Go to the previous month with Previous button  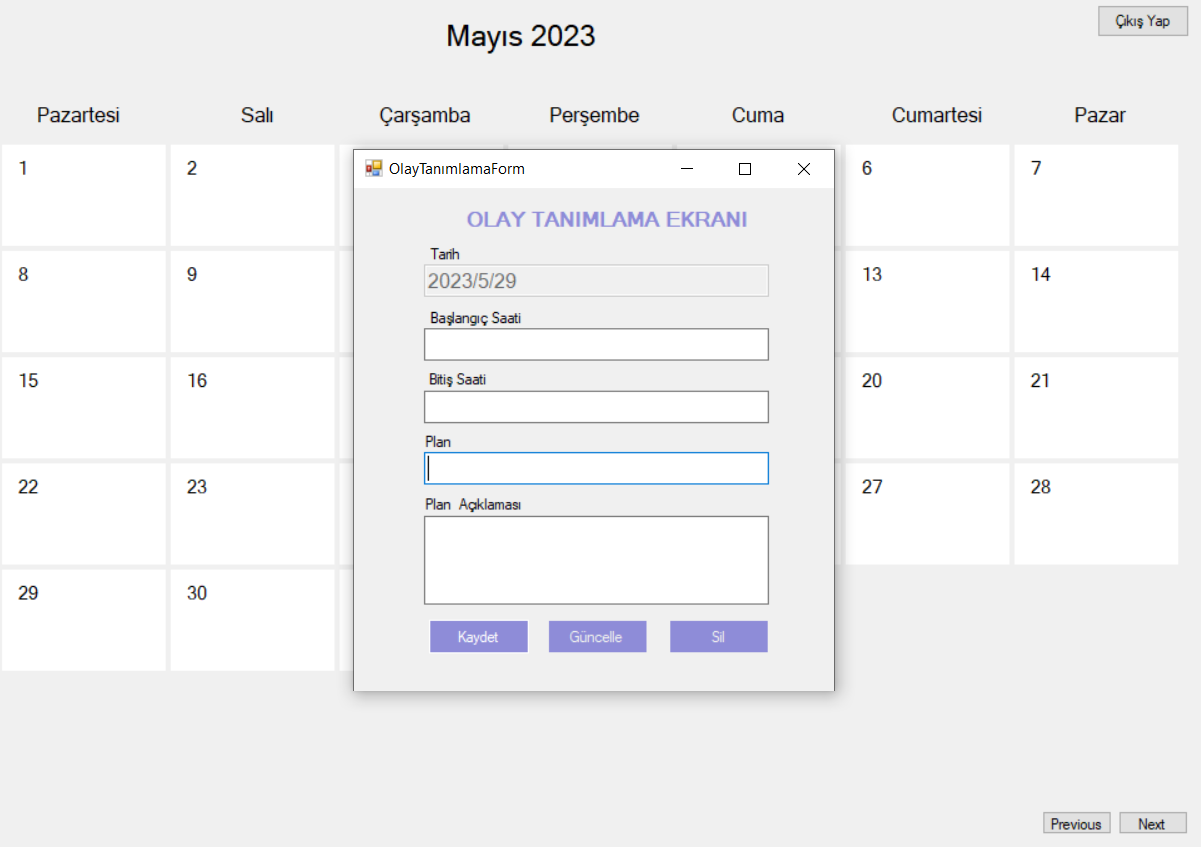point(1076,823)
